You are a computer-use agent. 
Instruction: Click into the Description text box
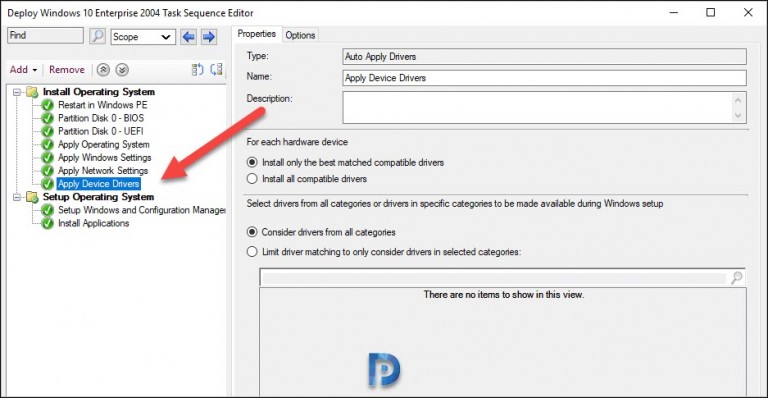point(538,108)
